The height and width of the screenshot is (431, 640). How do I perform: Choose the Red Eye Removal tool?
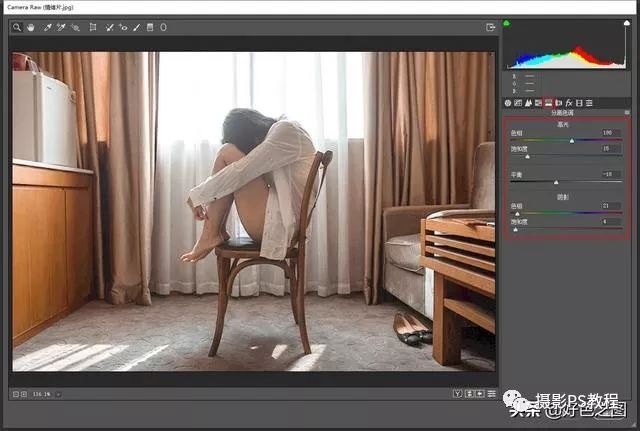coord(124,27)
